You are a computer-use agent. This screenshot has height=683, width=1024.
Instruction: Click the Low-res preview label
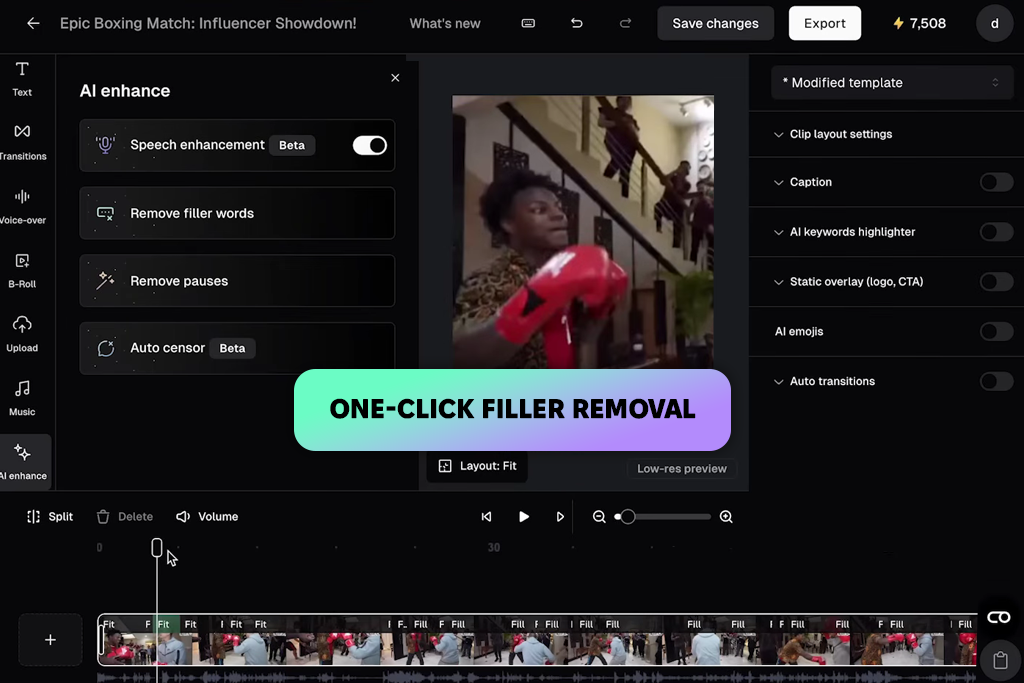(681, 469)
